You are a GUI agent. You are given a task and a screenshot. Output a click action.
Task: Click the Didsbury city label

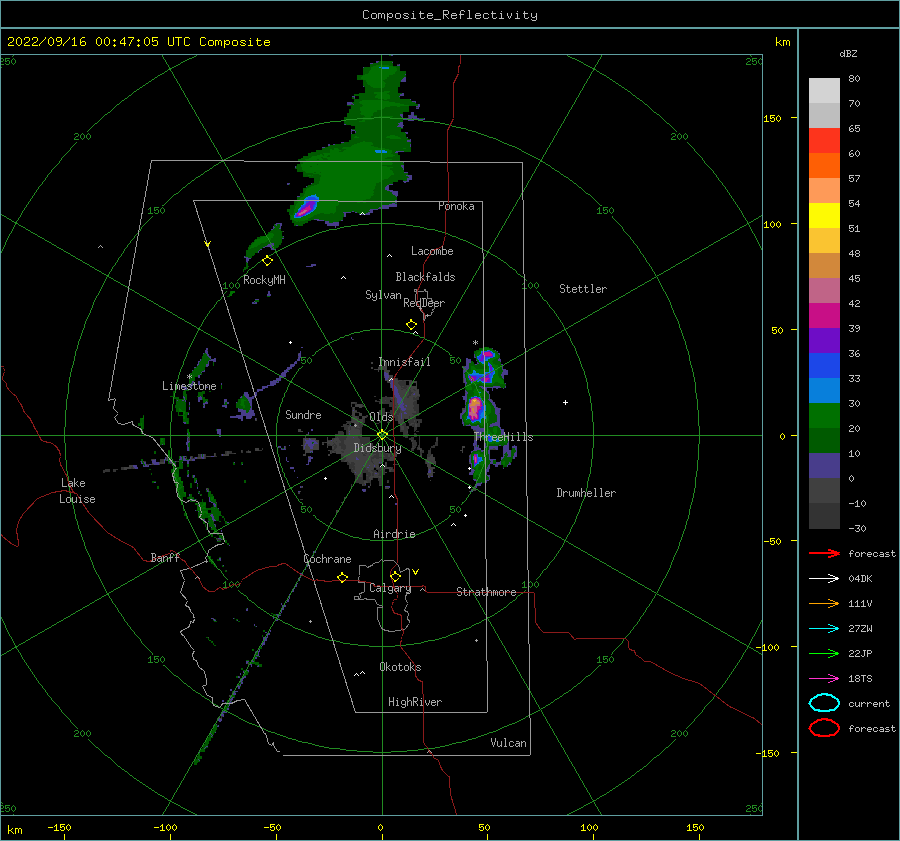[377, 448]
